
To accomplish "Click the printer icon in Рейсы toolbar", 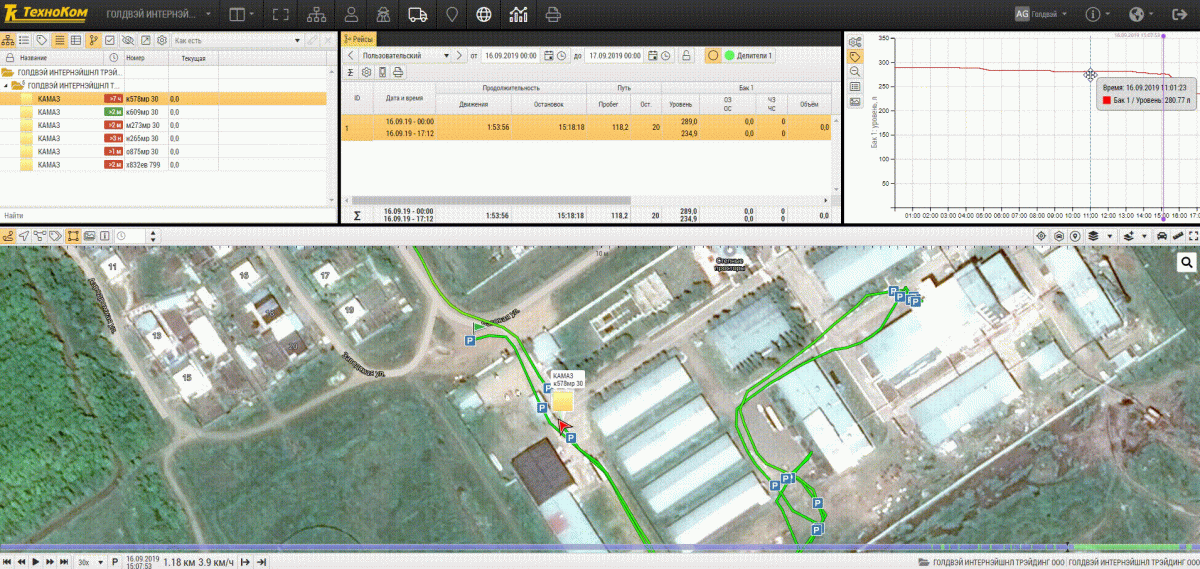I will click(x=397, y=72).
